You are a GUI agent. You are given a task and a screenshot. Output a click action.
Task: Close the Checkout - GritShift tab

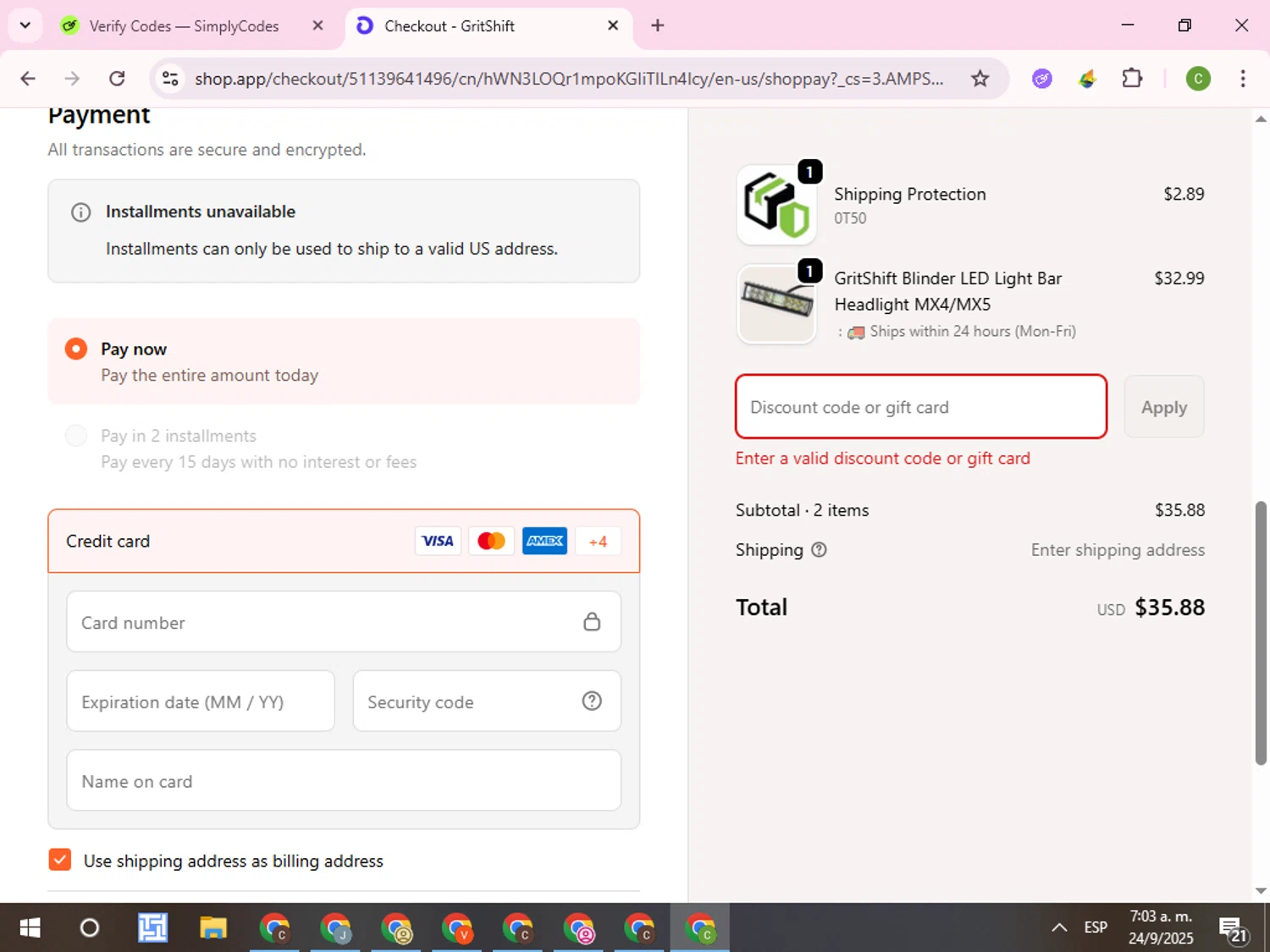(613, 25)
